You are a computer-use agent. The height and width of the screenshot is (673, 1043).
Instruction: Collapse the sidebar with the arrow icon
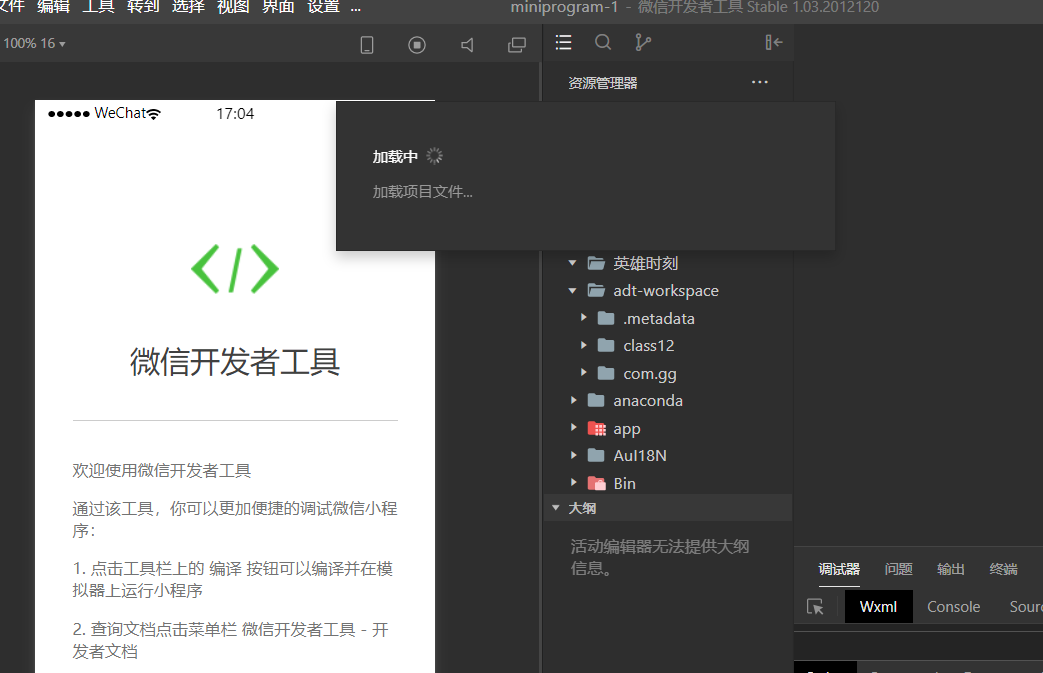[x=774, y=43]
